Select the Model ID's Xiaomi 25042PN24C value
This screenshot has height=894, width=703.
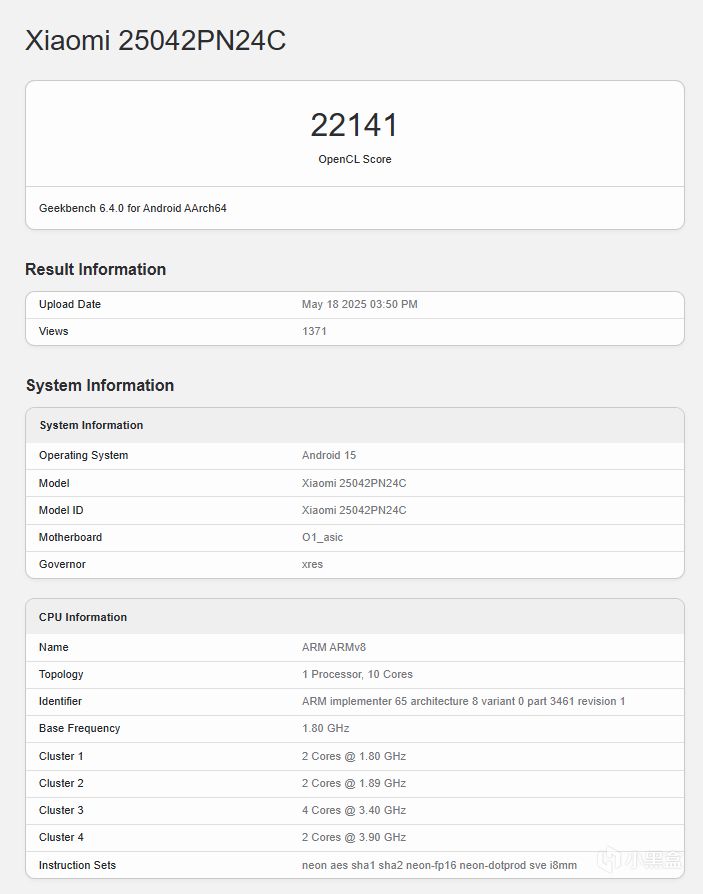coord(354,510)
